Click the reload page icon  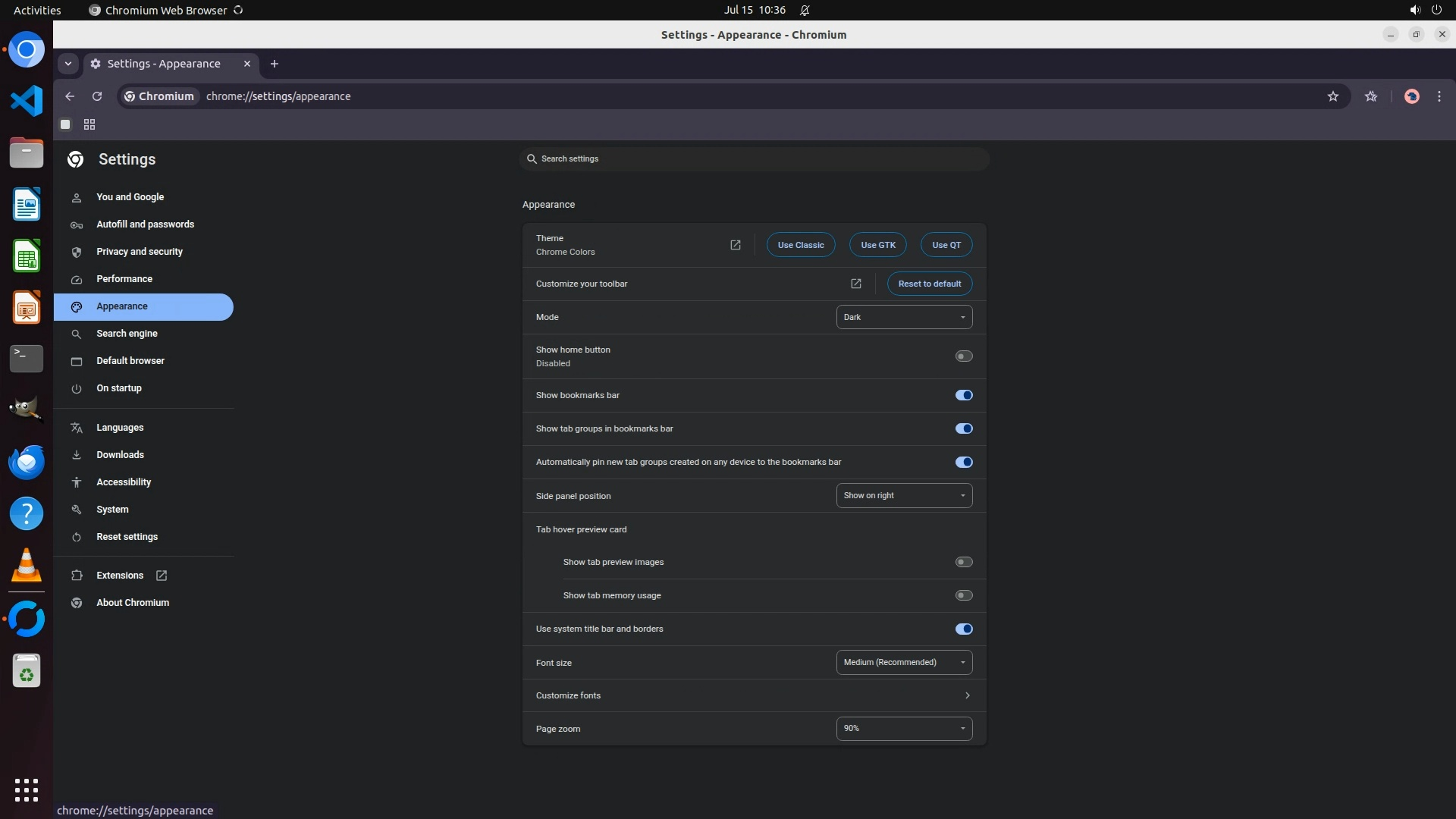[97, 96]
